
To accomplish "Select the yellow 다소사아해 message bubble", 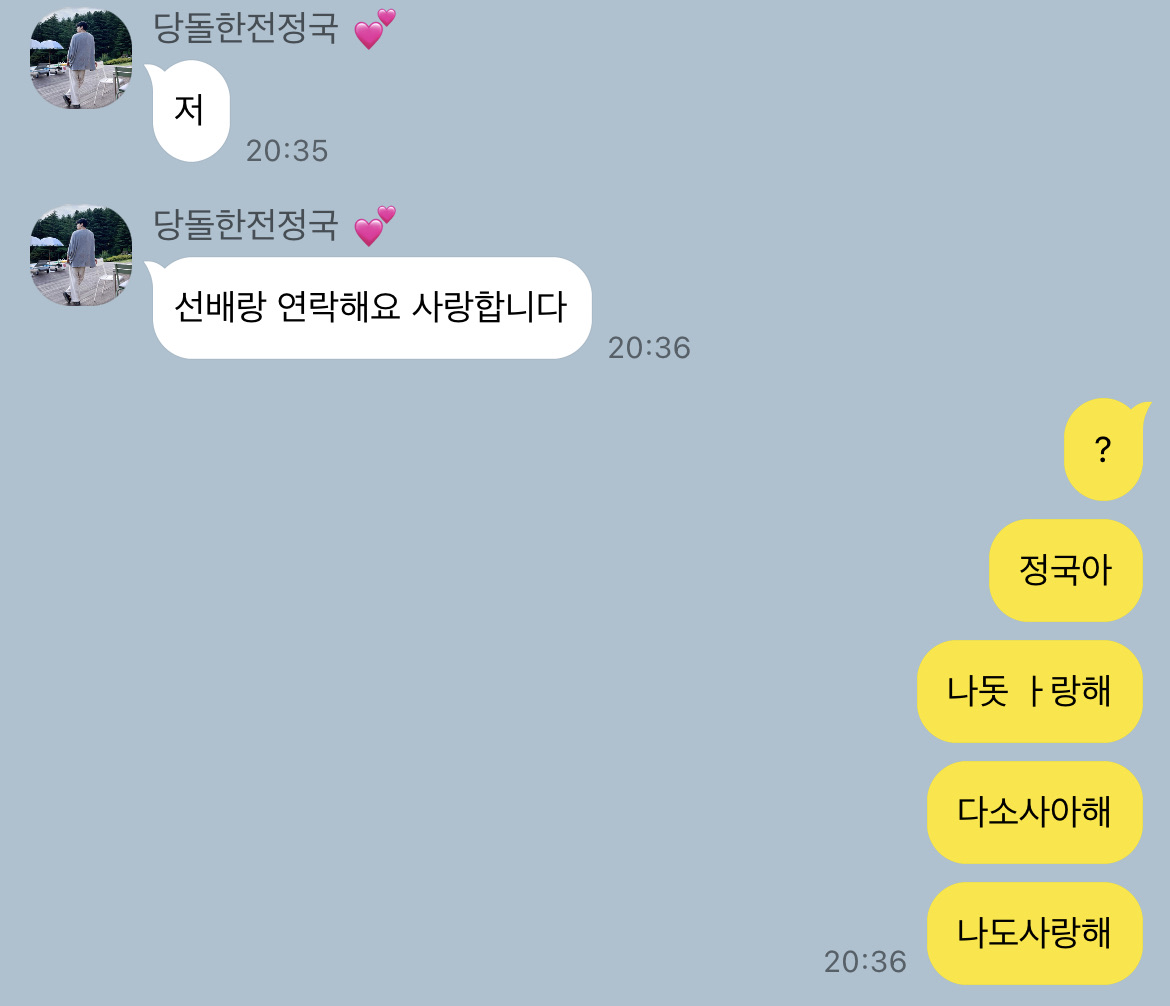I will coord(1035,812).
